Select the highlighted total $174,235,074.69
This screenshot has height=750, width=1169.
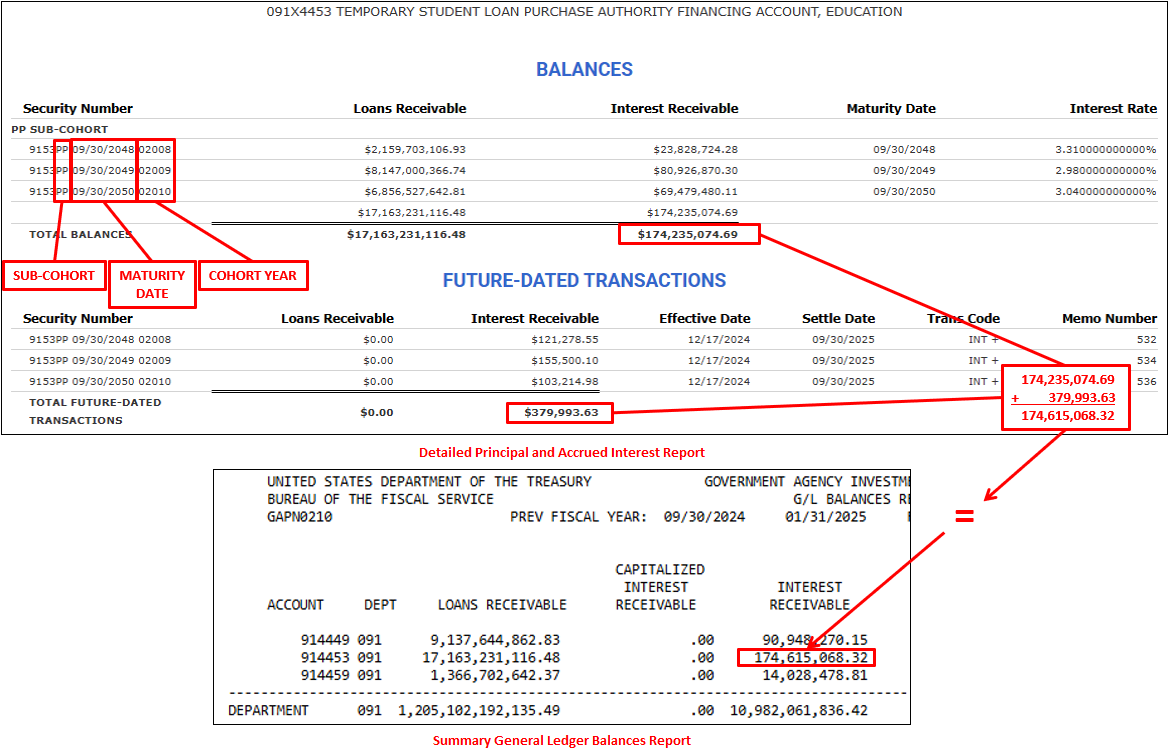tap(688, 233)
